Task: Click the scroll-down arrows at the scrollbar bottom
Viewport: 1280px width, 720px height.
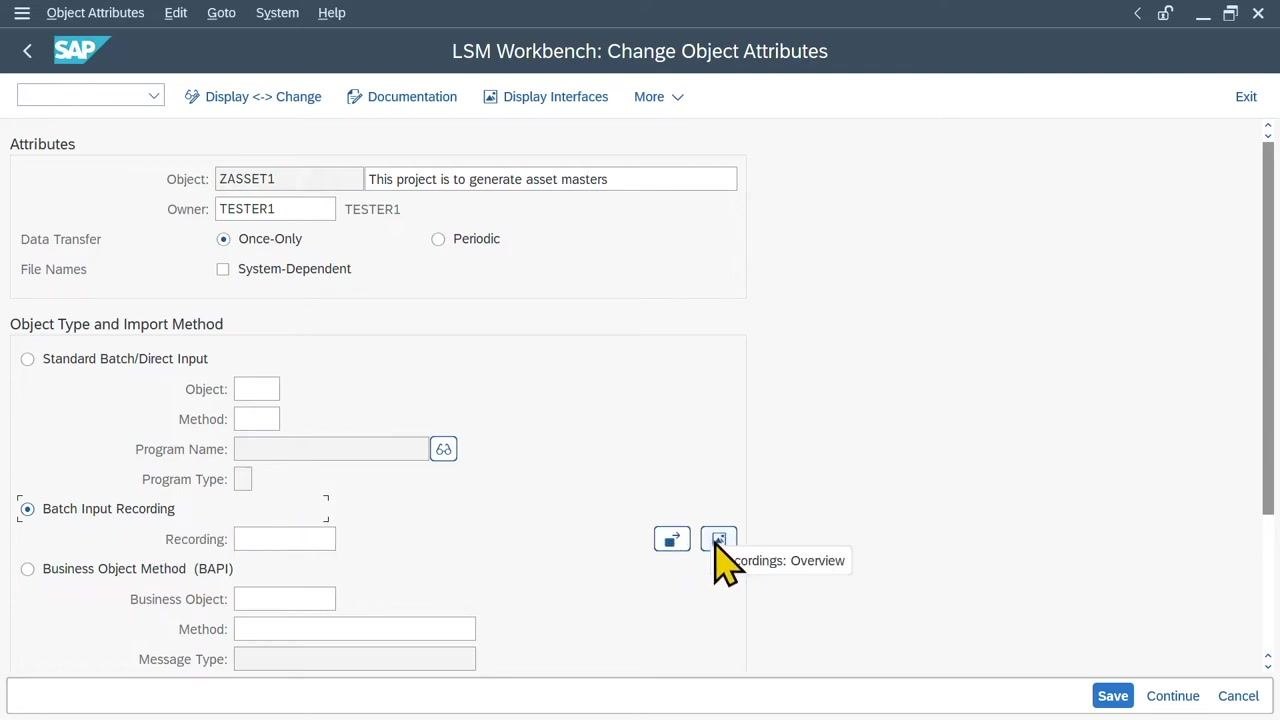Action: (1268, 662)
